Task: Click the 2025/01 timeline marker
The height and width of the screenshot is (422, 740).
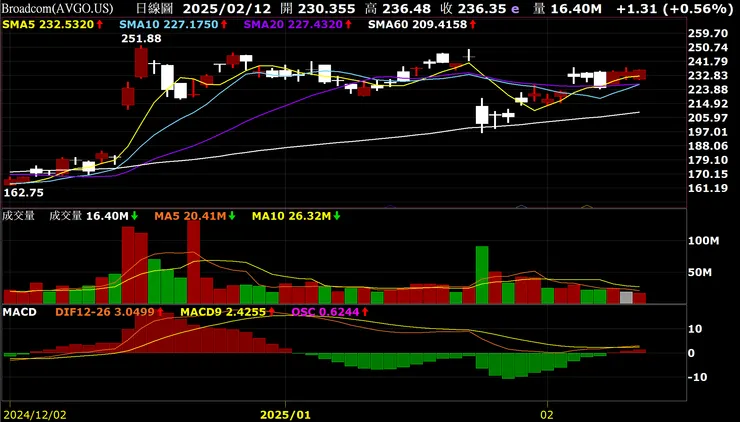Action: coord(285,415)
